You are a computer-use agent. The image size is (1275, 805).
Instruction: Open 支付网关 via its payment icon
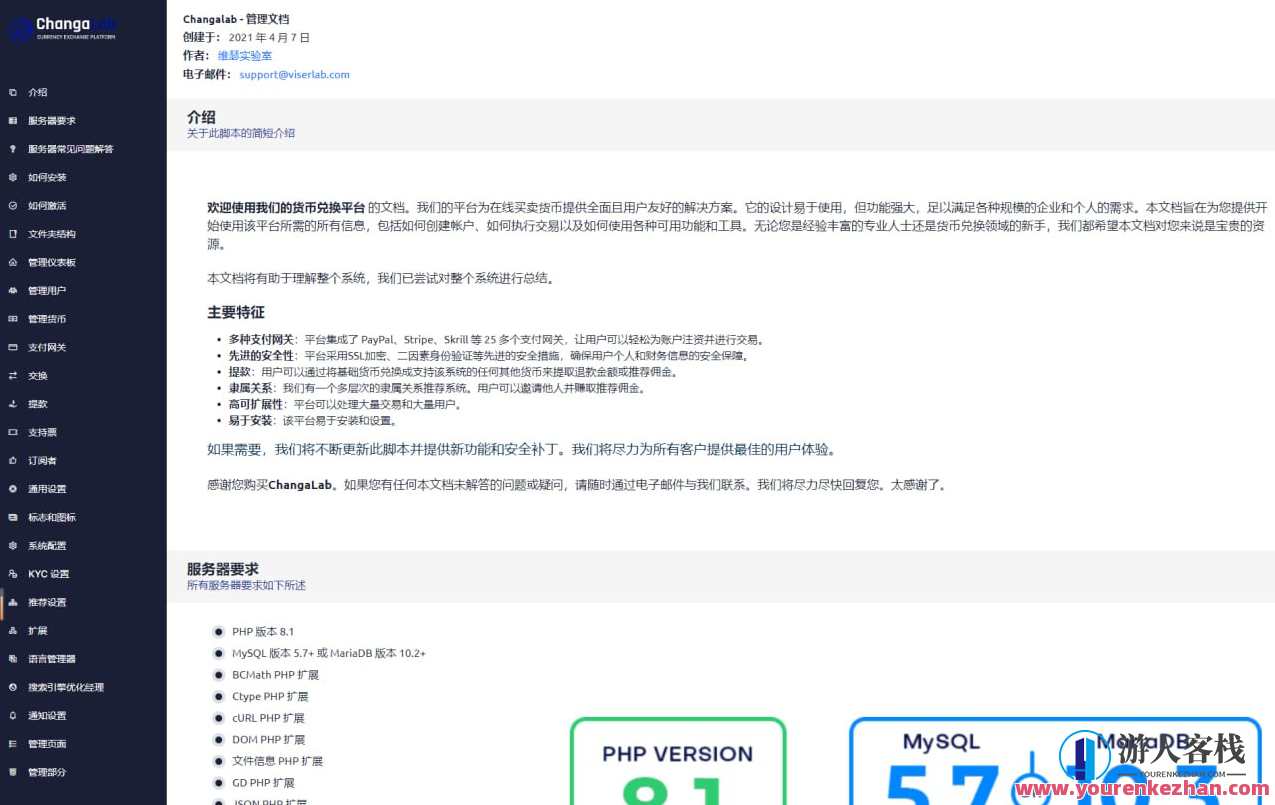(13, 347)
